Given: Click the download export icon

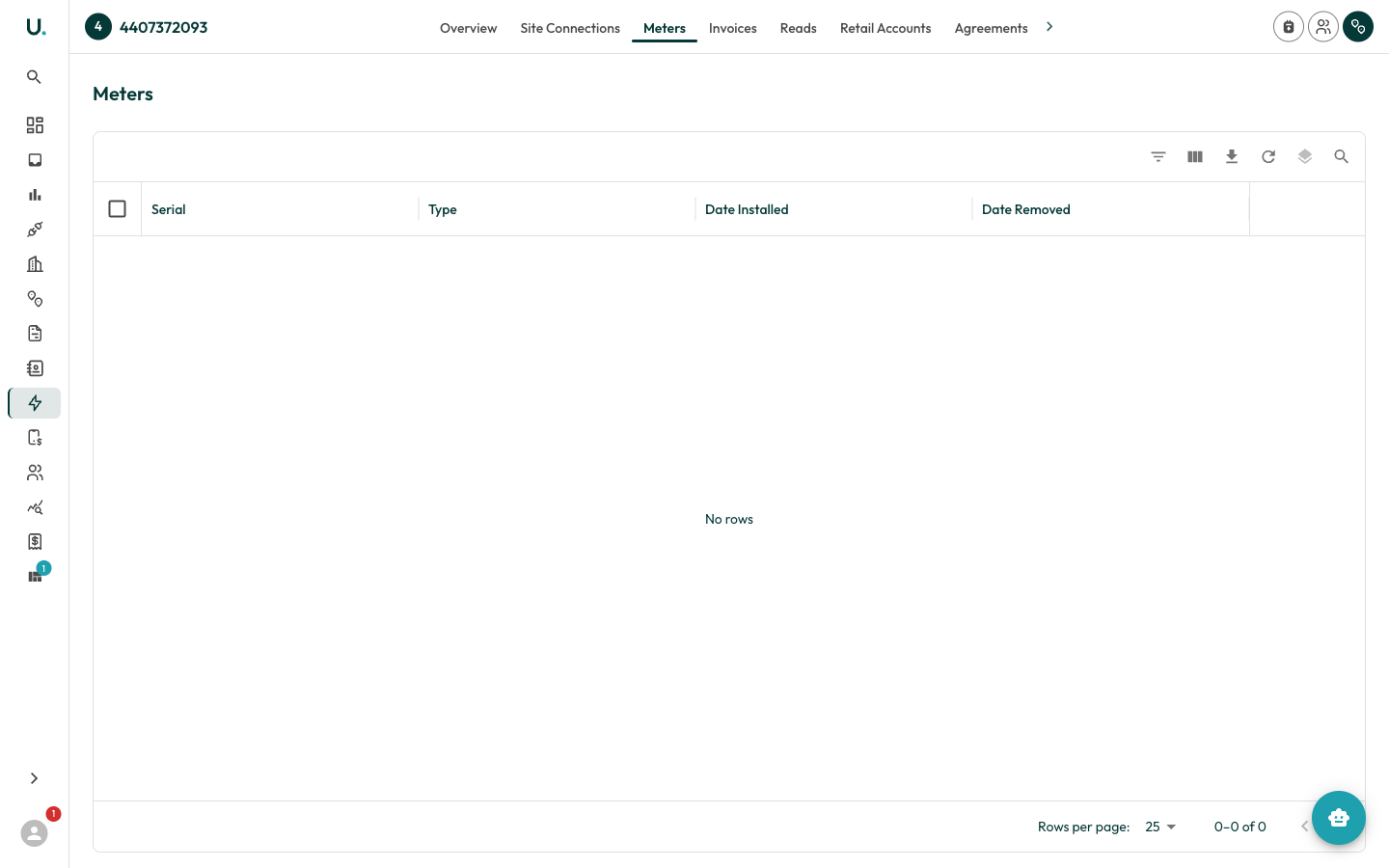Looking at the screenshot, I should 1232,156.
